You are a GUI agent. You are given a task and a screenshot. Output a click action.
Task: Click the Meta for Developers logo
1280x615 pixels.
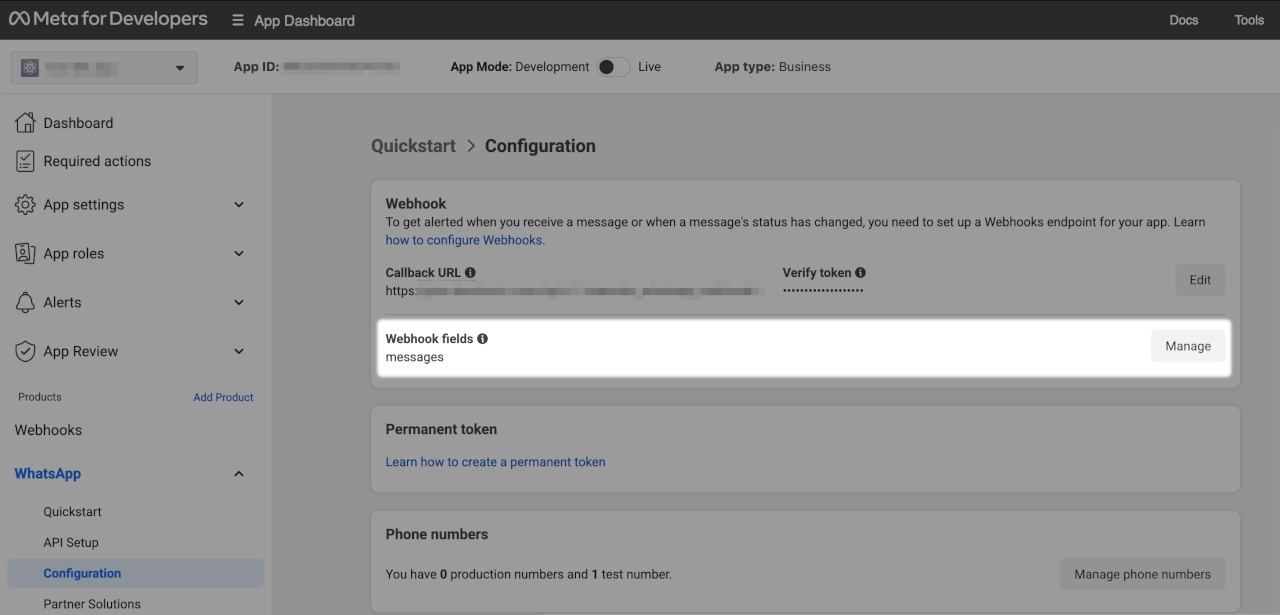[x=108, y=19]
